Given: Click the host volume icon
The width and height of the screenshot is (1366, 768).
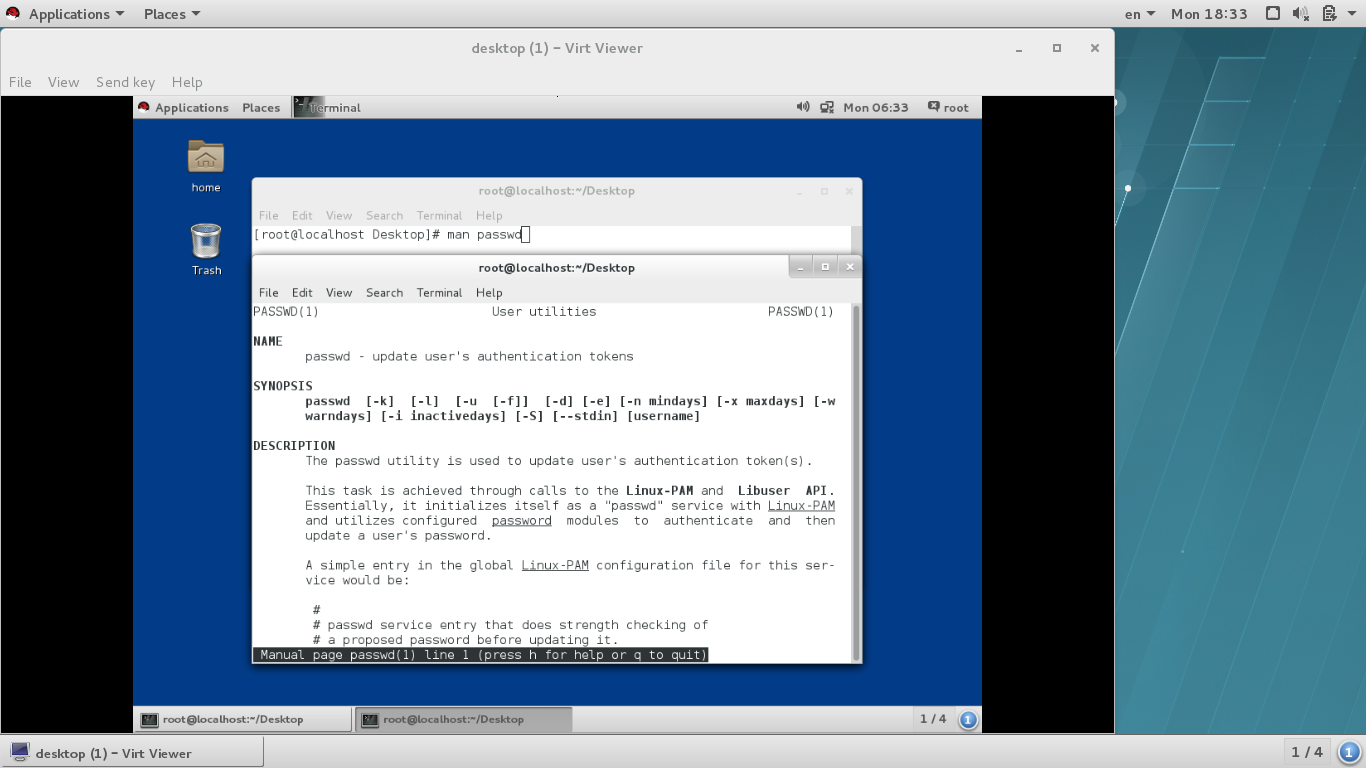Looking at the screenshot, I should (x=1300, y=14).
